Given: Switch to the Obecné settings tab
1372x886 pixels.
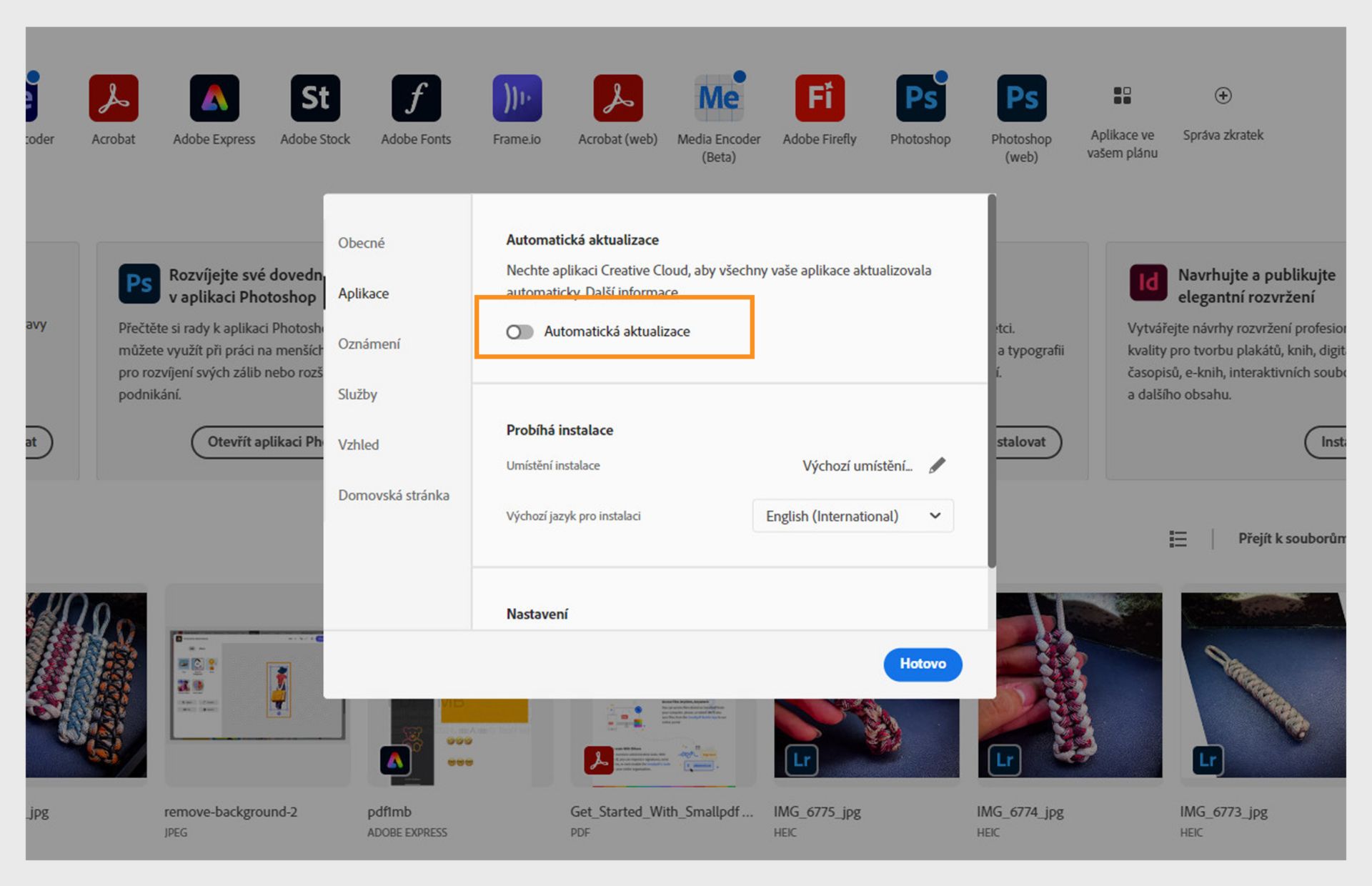Looking at the screenshot, I should pos(361,243).
